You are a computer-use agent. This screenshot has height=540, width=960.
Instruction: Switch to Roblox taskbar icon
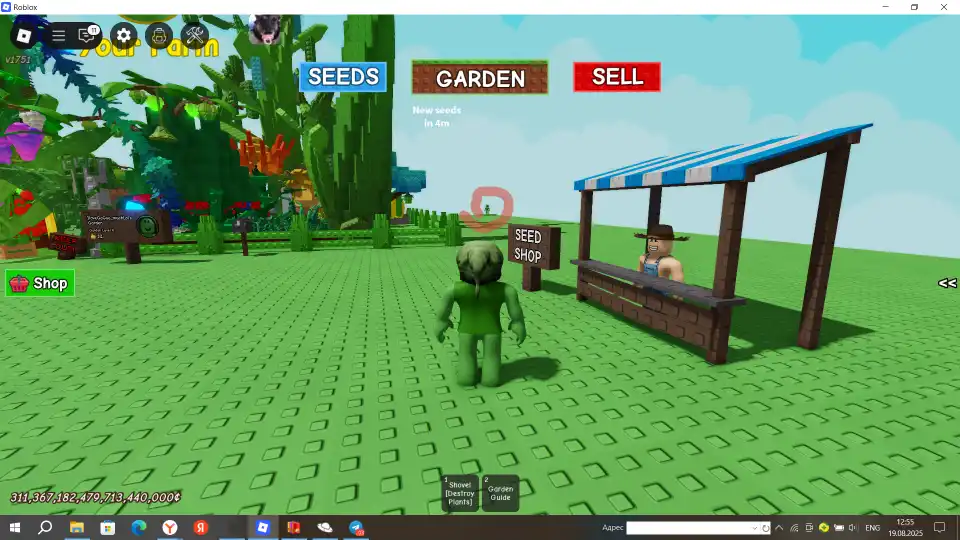pyautogui.click(x=263, y=528)
